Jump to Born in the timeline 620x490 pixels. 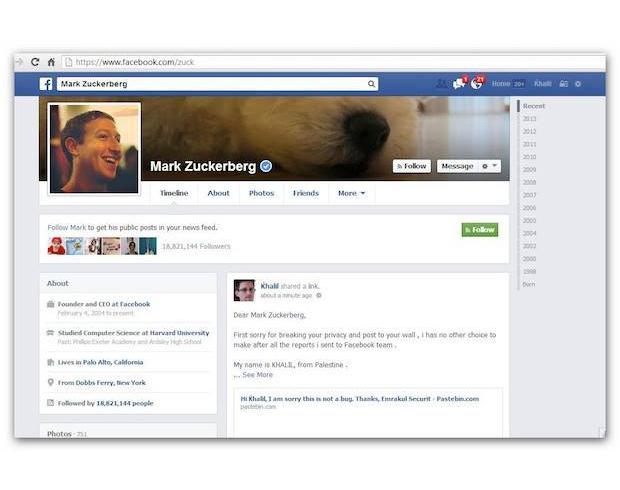(529, 284)
